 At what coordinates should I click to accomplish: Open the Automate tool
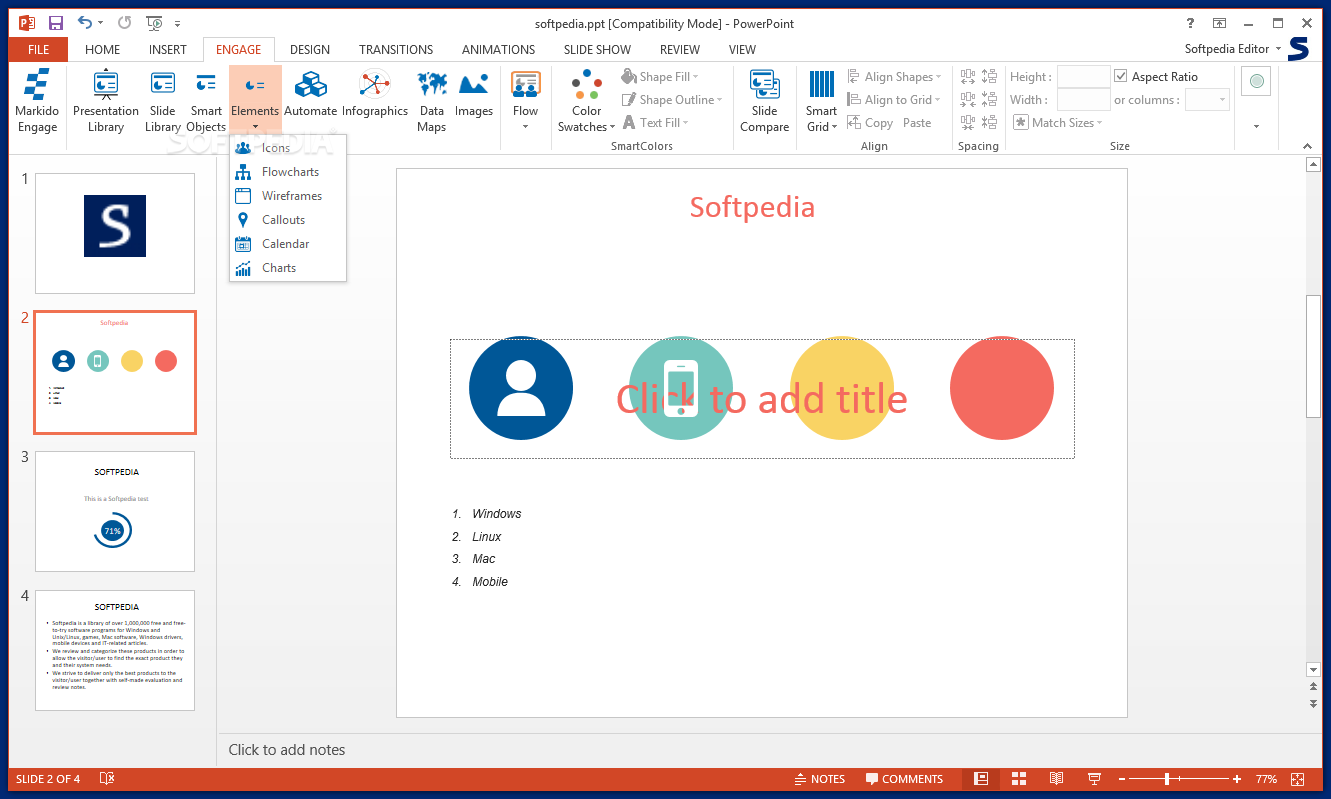311,95
